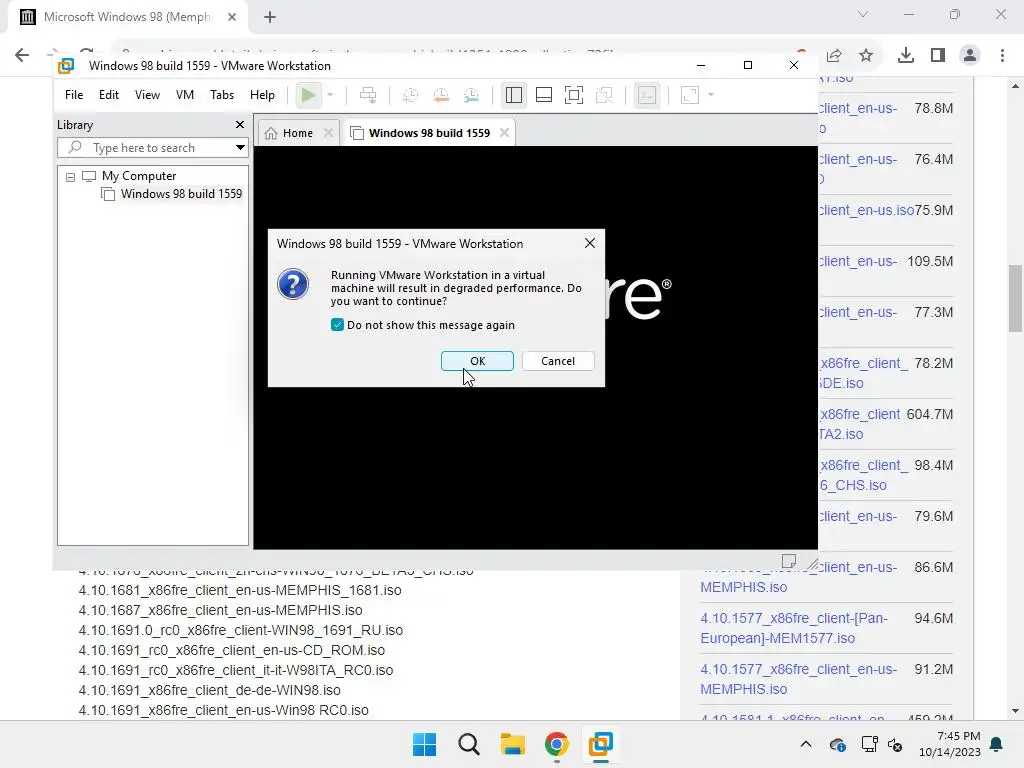1024x768 pixels.
Task: Click Send Ctrl+Alt+Del toolbar icon
Action: pyautogui.click(x=368, y=95)
